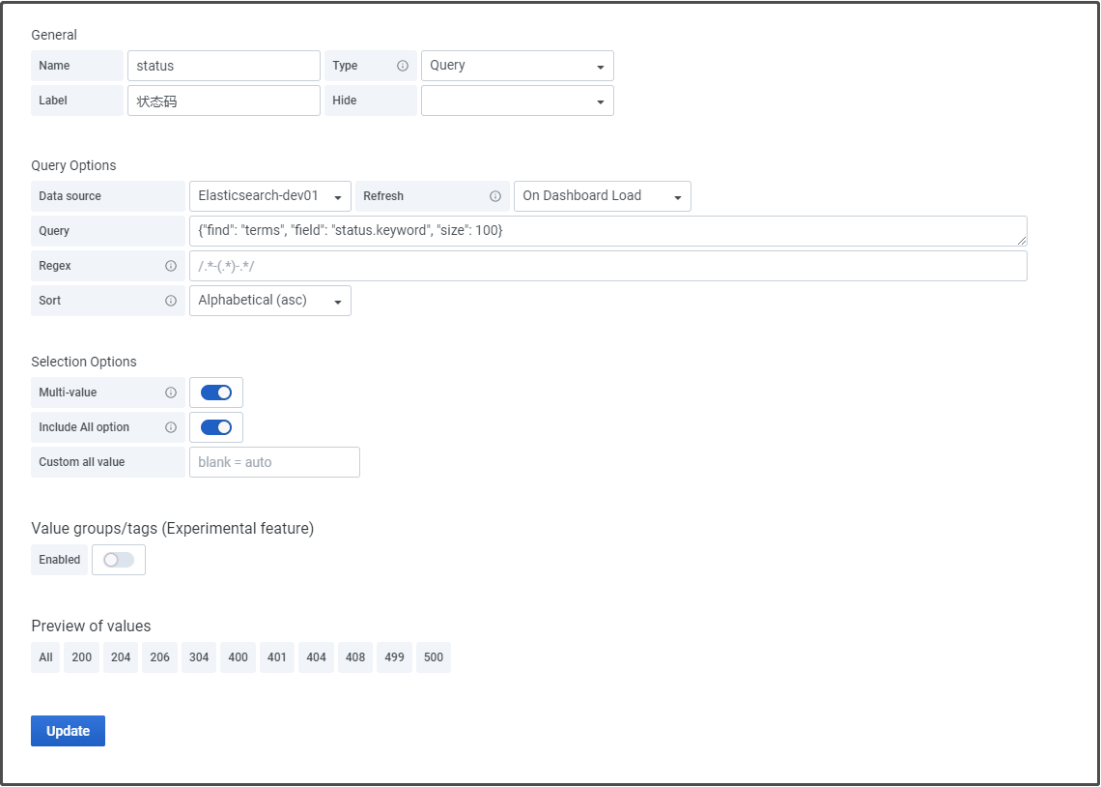Open the On Dashboard Load refresh dropdown
Image resolution: width=1101 pixels, height=787 pixels.
(x=602, y=196)
